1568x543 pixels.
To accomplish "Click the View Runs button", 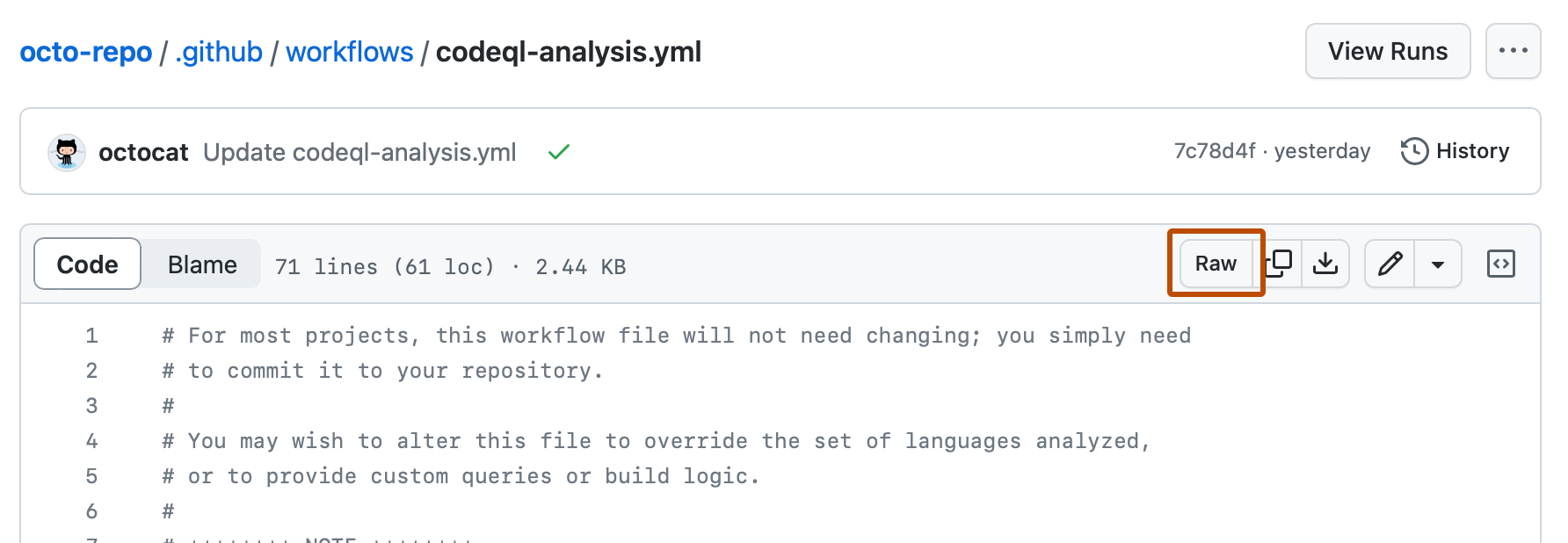I will 1387,51.
